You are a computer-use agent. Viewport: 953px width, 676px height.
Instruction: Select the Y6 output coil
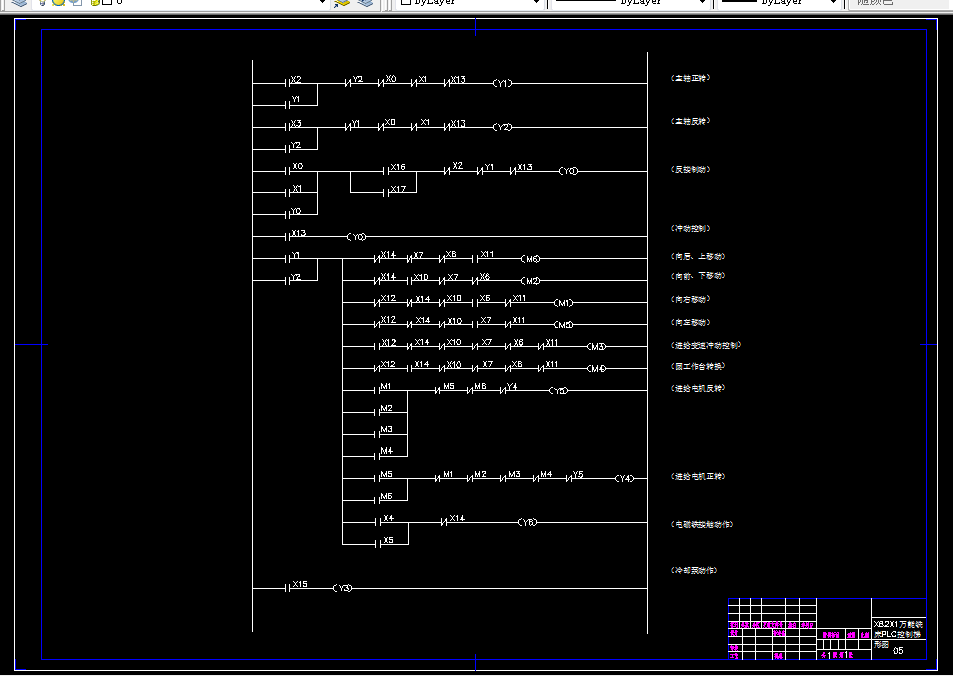tap(528, 522)
